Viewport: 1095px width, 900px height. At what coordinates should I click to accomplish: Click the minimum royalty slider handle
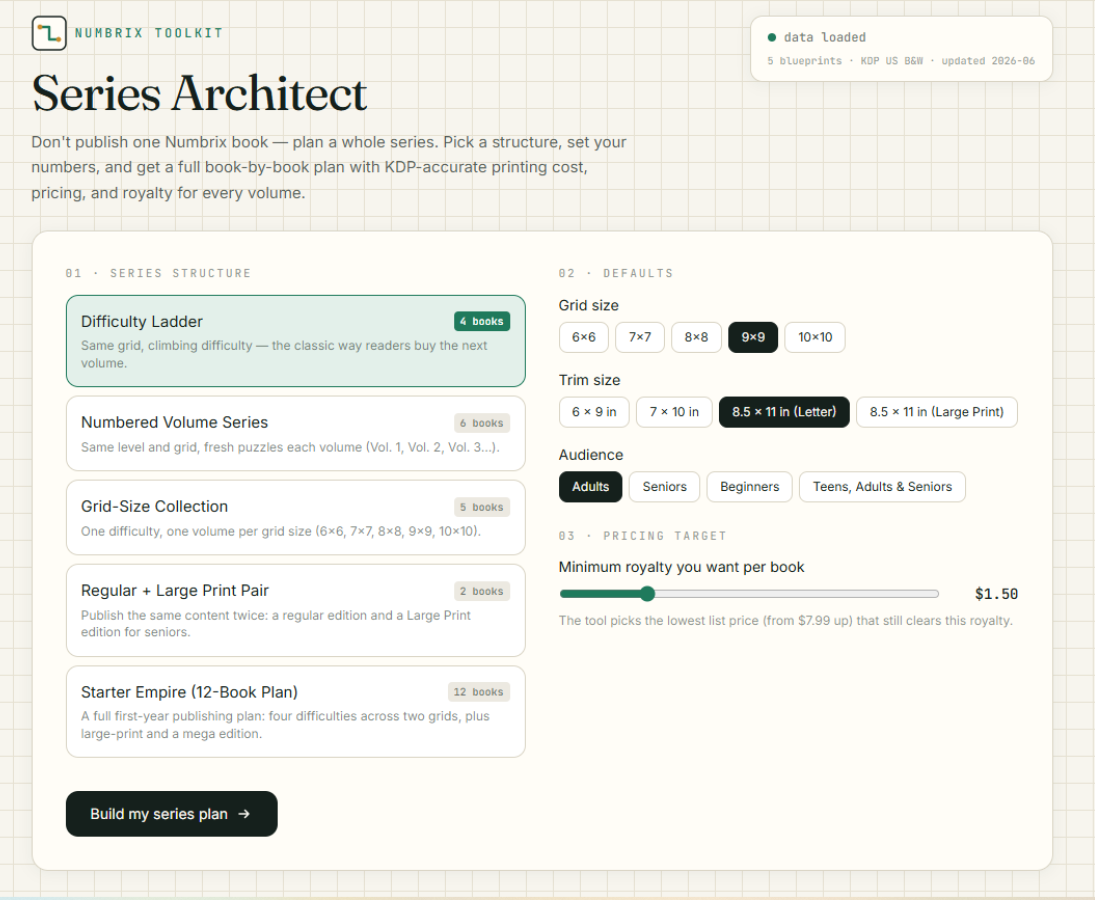pos(647,594)
